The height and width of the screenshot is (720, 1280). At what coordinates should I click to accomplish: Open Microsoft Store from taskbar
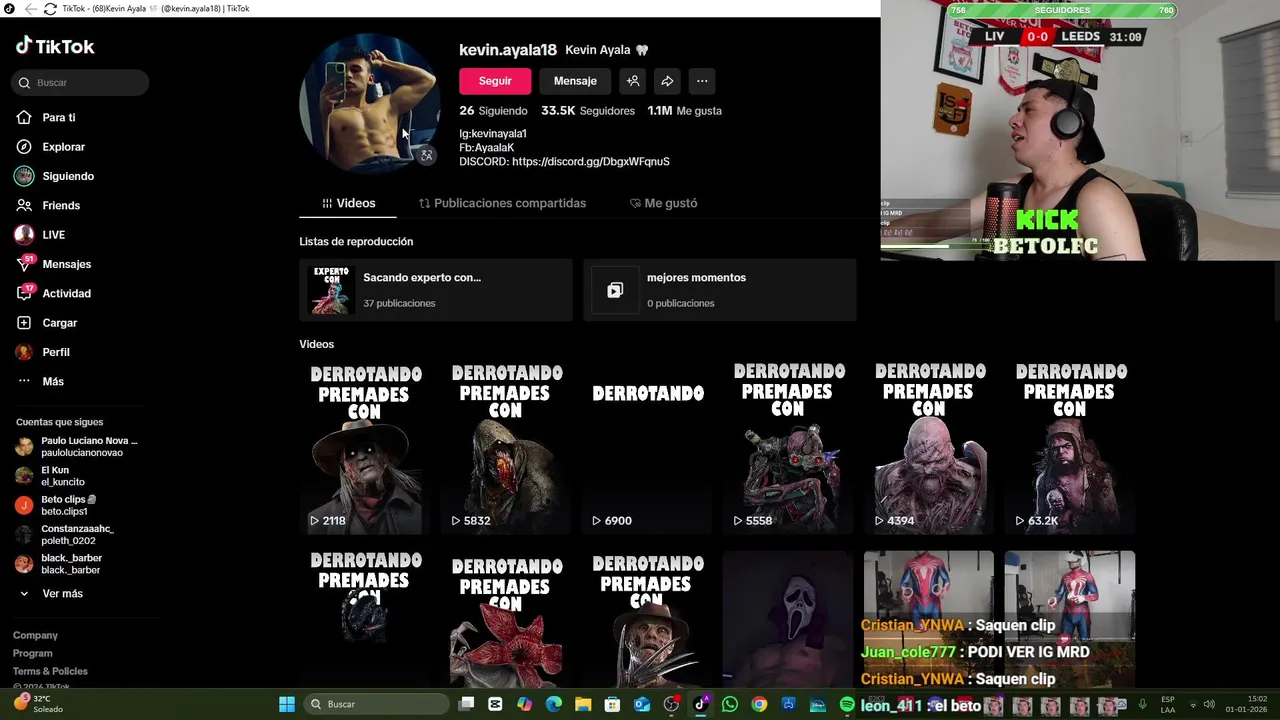[x=612, y=704]
